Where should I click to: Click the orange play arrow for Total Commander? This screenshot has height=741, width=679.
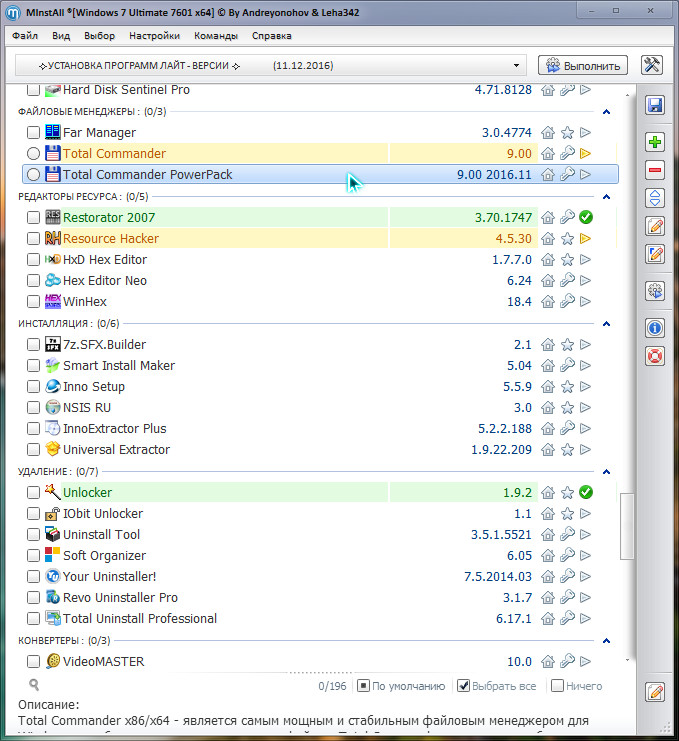click(585, 154)
